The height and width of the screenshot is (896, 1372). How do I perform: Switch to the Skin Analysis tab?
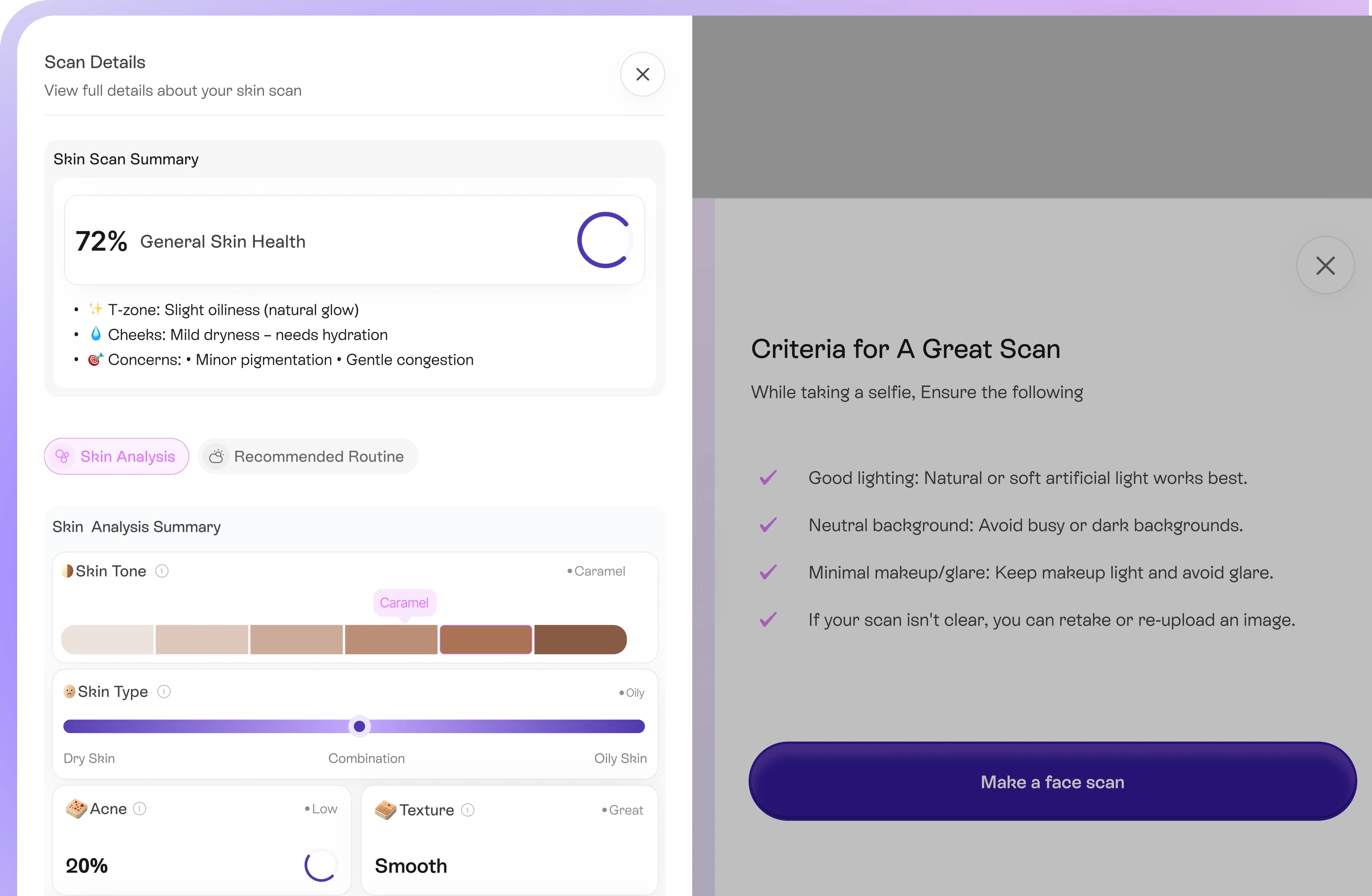coord(117,456)
